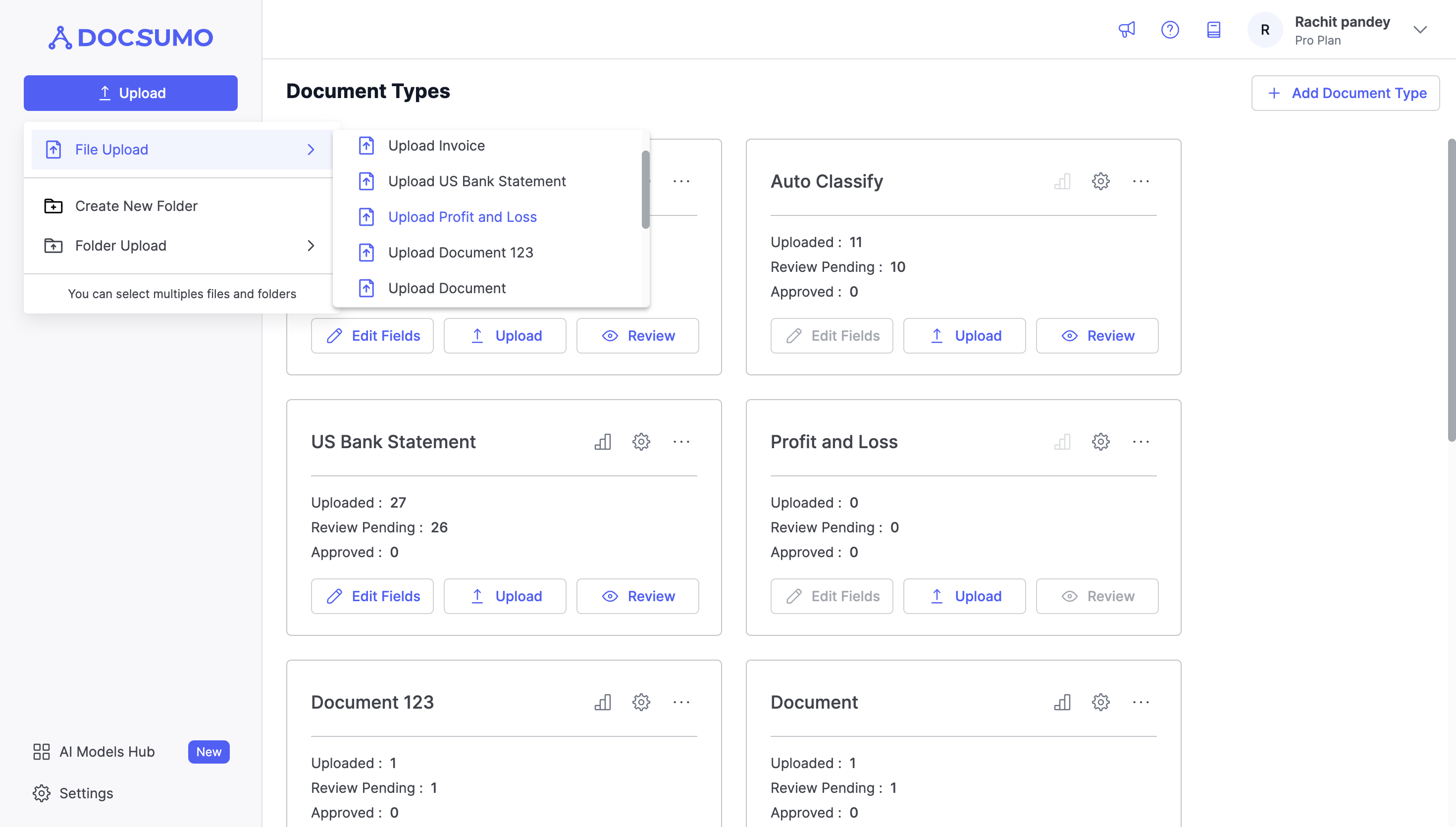The height and width of the screenshot is (827, 1456).
Task: Click the New badge beside AI Models Hub
Action: point(208,752)
